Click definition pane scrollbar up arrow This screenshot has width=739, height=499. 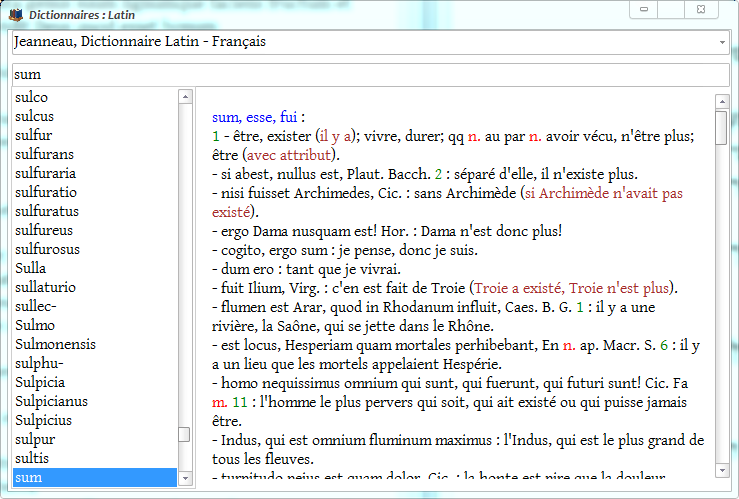click(x=722, y=101)
